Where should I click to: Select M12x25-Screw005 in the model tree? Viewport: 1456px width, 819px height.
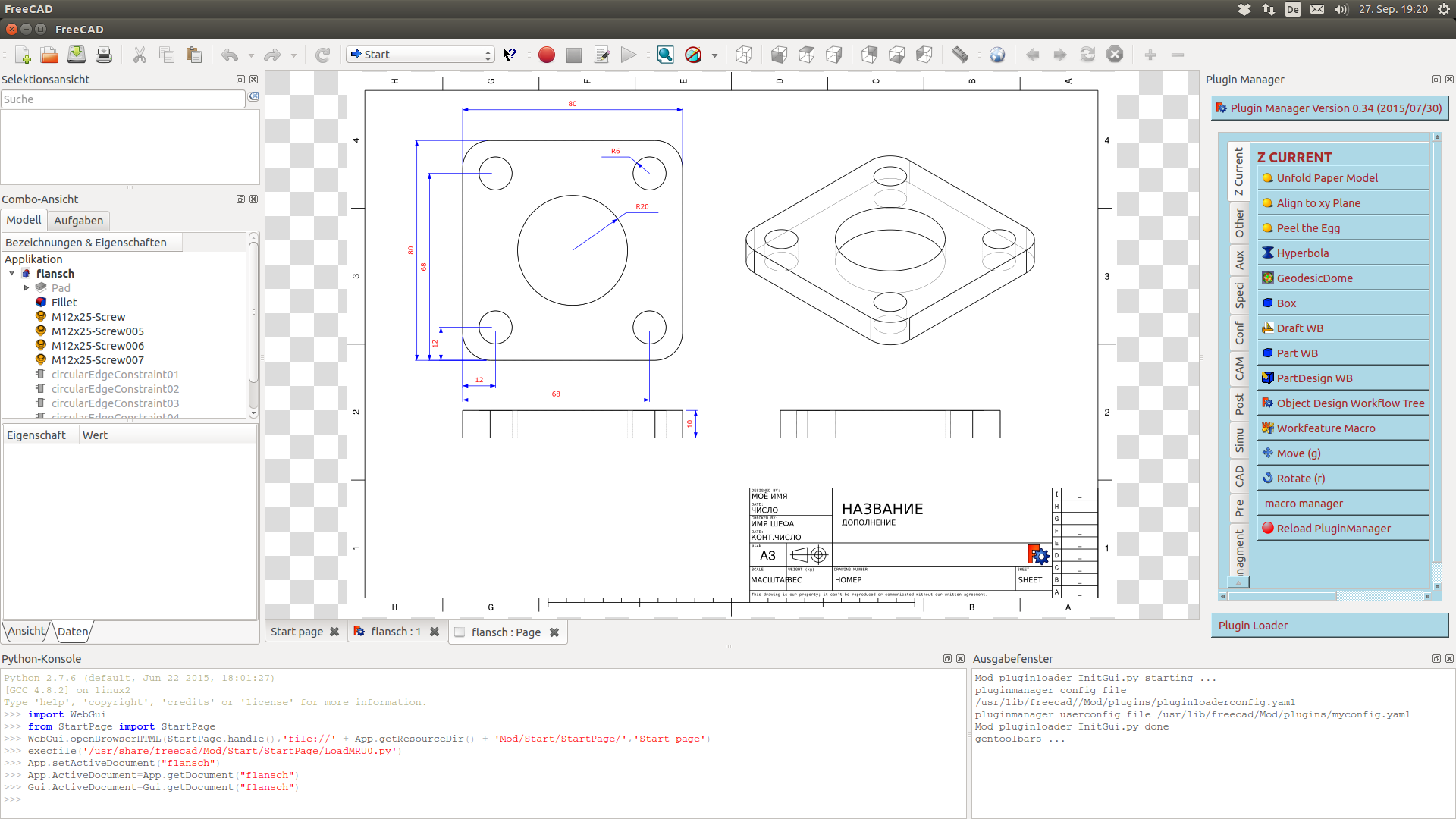pyautogui.click(x=97, y=331)
